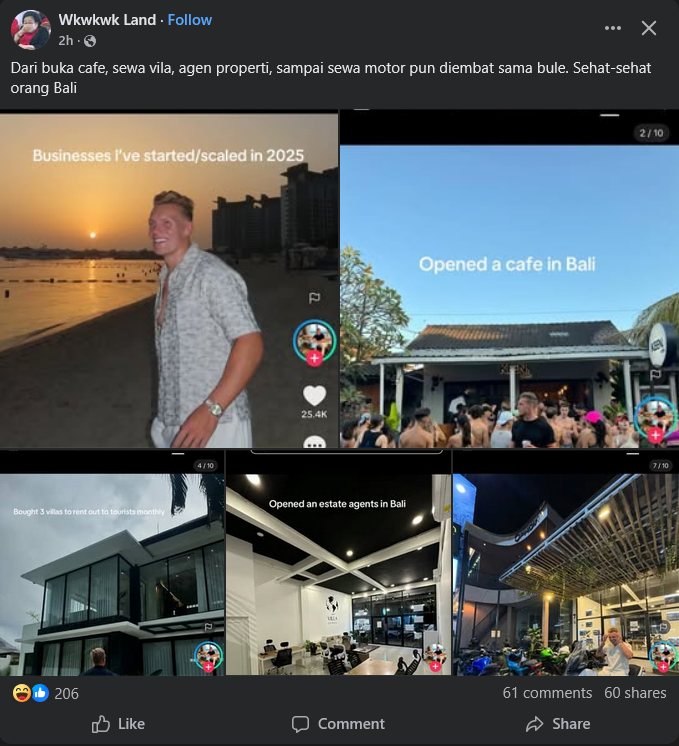Open the 'Bought 3 villas' image
This screenshot has height=746, width=679.
[x=112, y=562]
